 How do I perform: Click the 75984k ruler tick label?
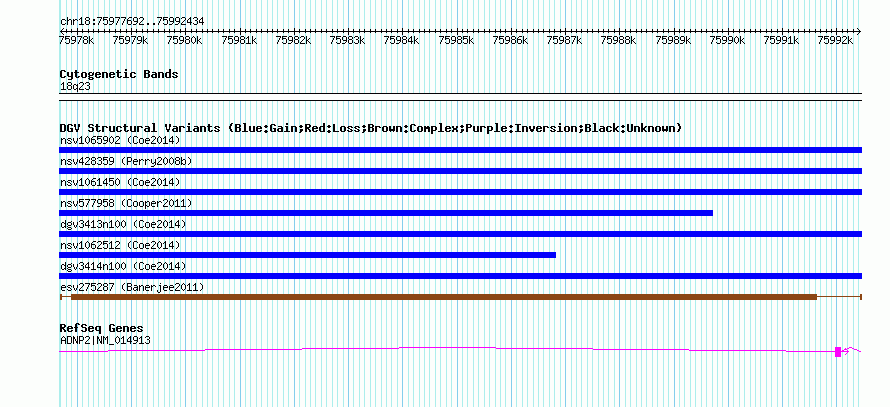tap(402, 40)
